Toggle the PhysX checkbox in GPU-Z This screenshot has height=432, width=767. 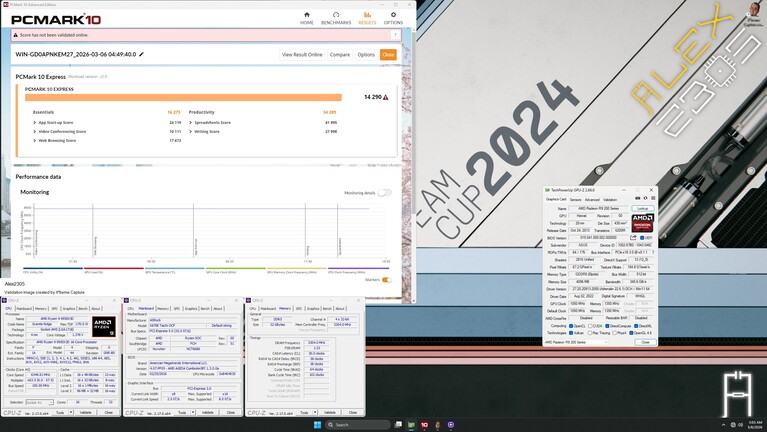click(614, 333)
